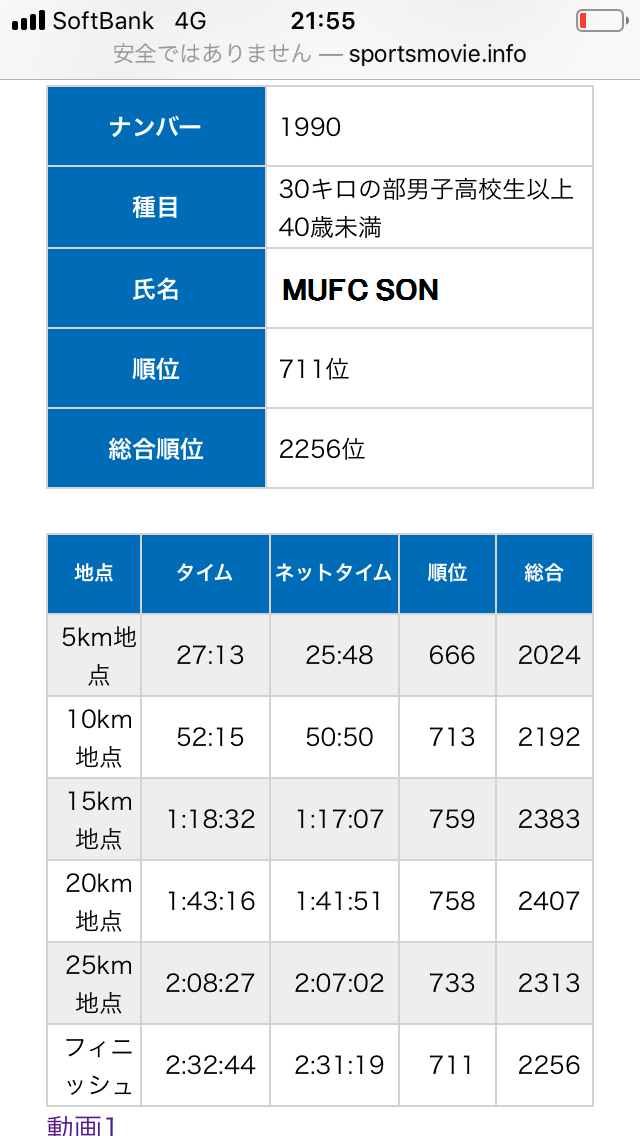The height and width of the screenshot is (1136, 640).
Task: Tap the 地点 column header
Action: click(94, 573)
